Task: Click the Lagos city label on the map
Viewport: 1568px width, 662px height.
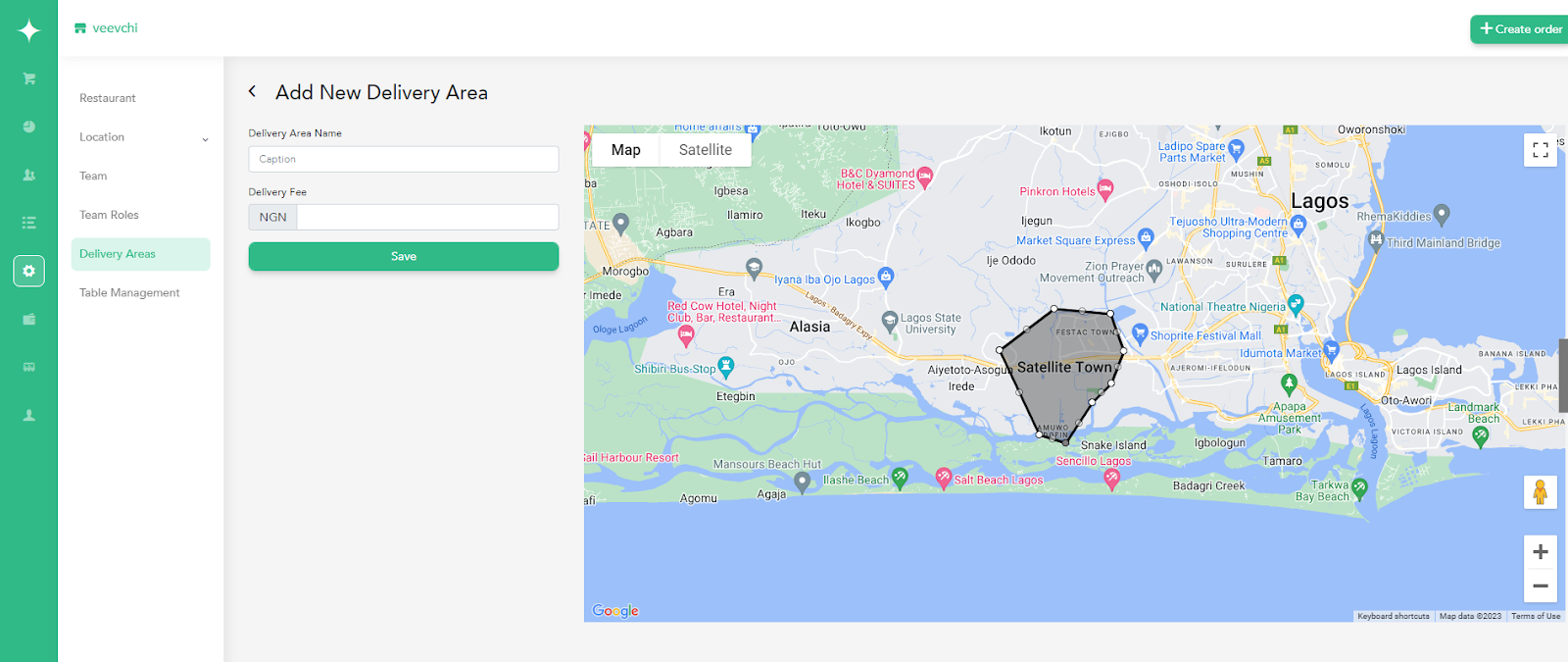Action: click(1319, 201)
